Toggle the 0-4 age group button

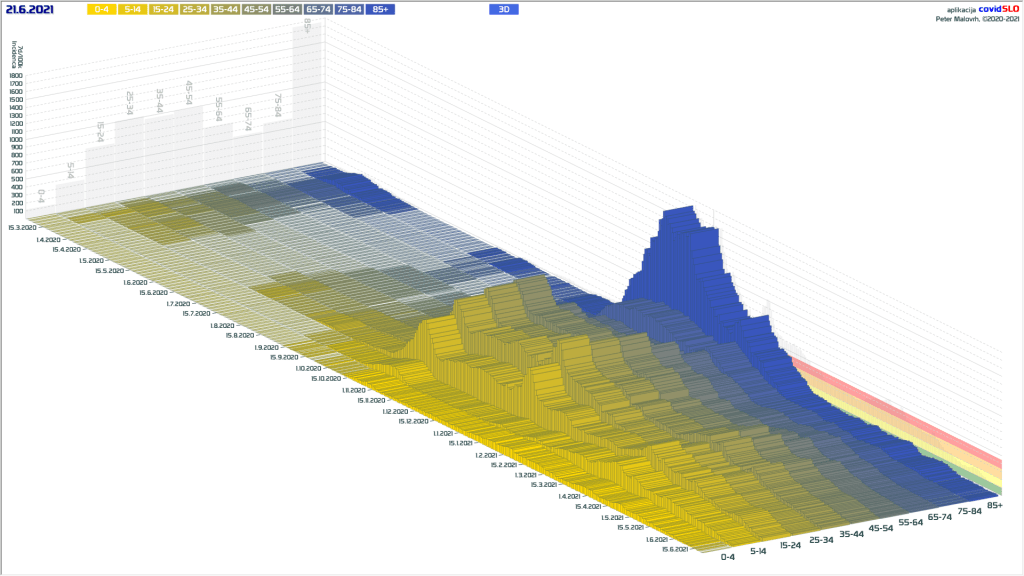click(x=100, y=9)
